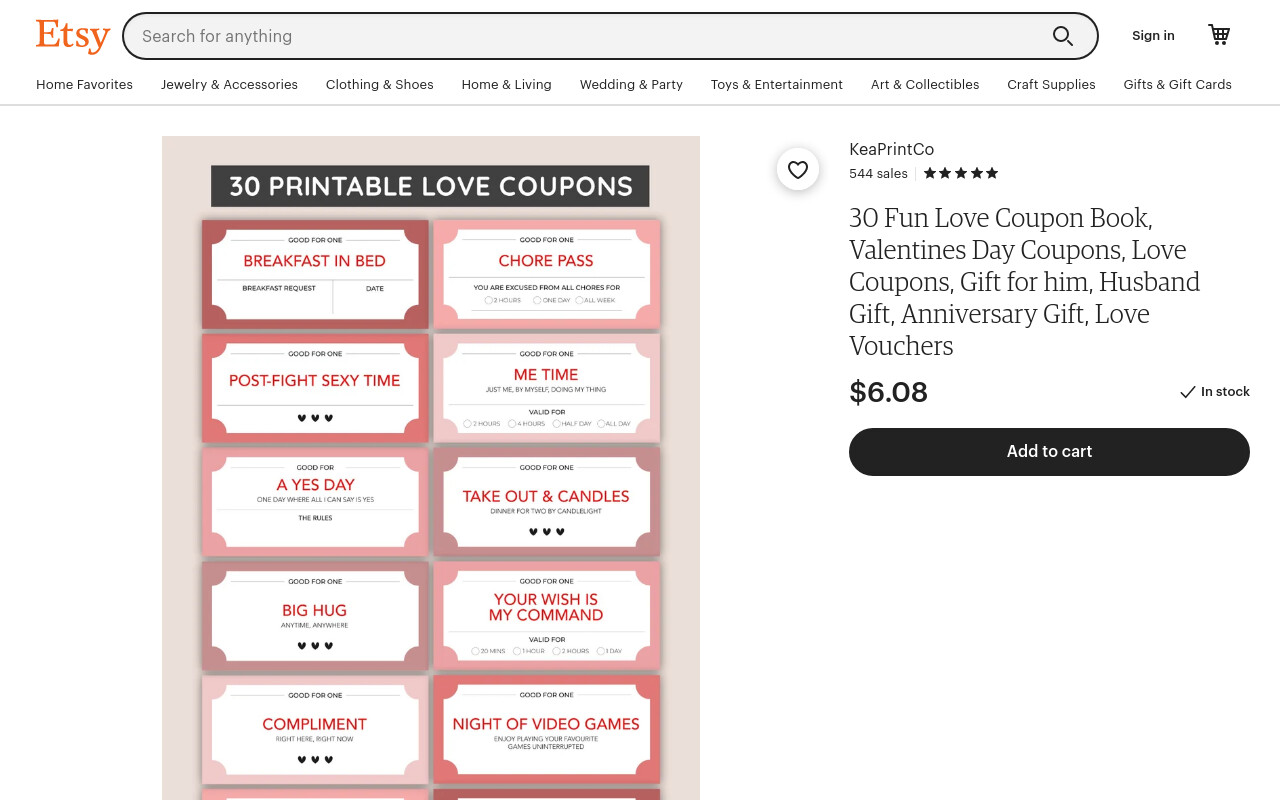This screenshot has width=1280, height=800.
Task: Open Art & Collectibles category
Action: pyautogui.click(x=925, y=85)
